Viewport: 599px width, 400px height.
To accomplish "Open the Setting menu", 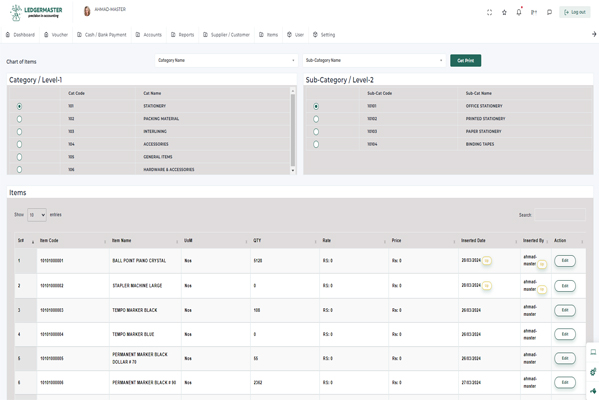I will click(324, 35).
